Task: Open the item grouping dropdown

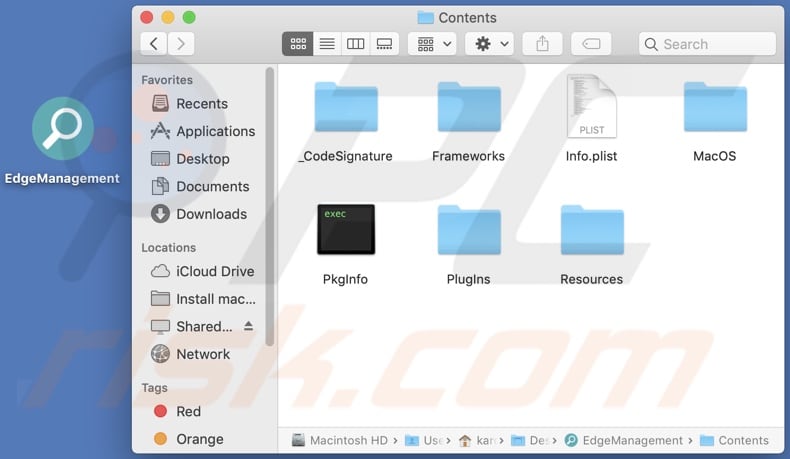Action: coord(432,44)
